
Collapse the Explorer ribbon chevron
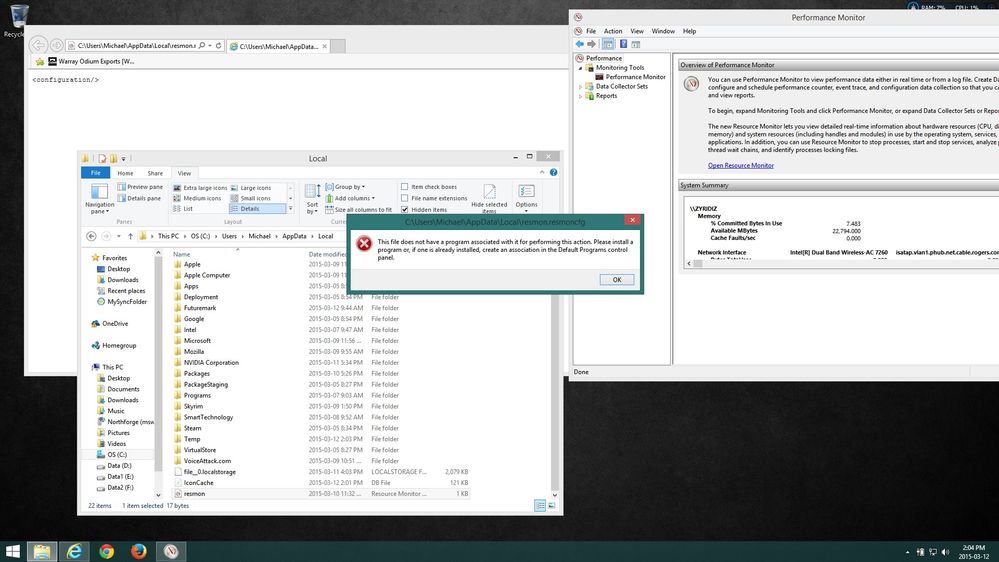click(x=542, y=173)
